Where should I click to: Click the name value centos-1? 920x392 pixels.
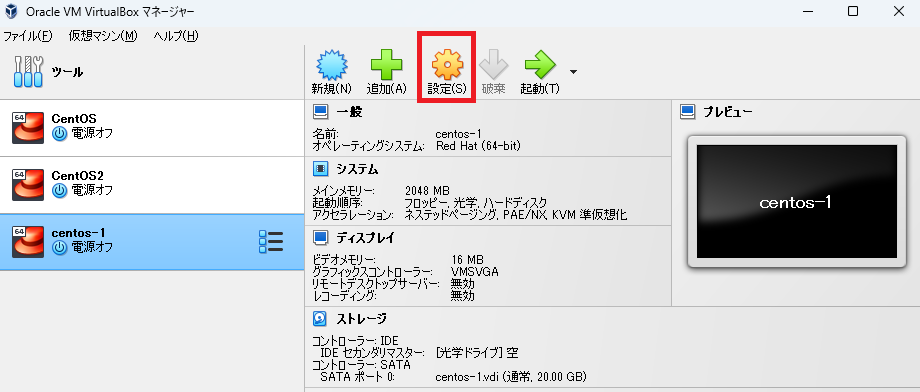point(459,134)
